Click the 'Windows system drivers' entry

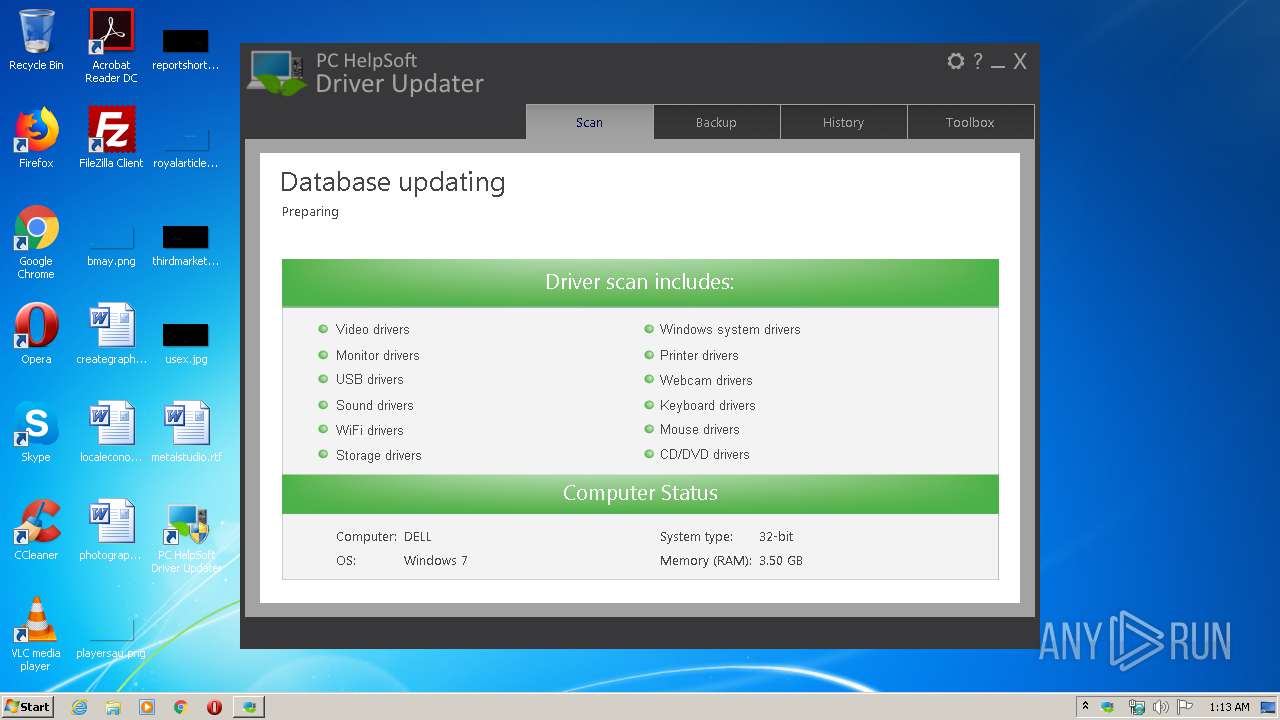730,329
